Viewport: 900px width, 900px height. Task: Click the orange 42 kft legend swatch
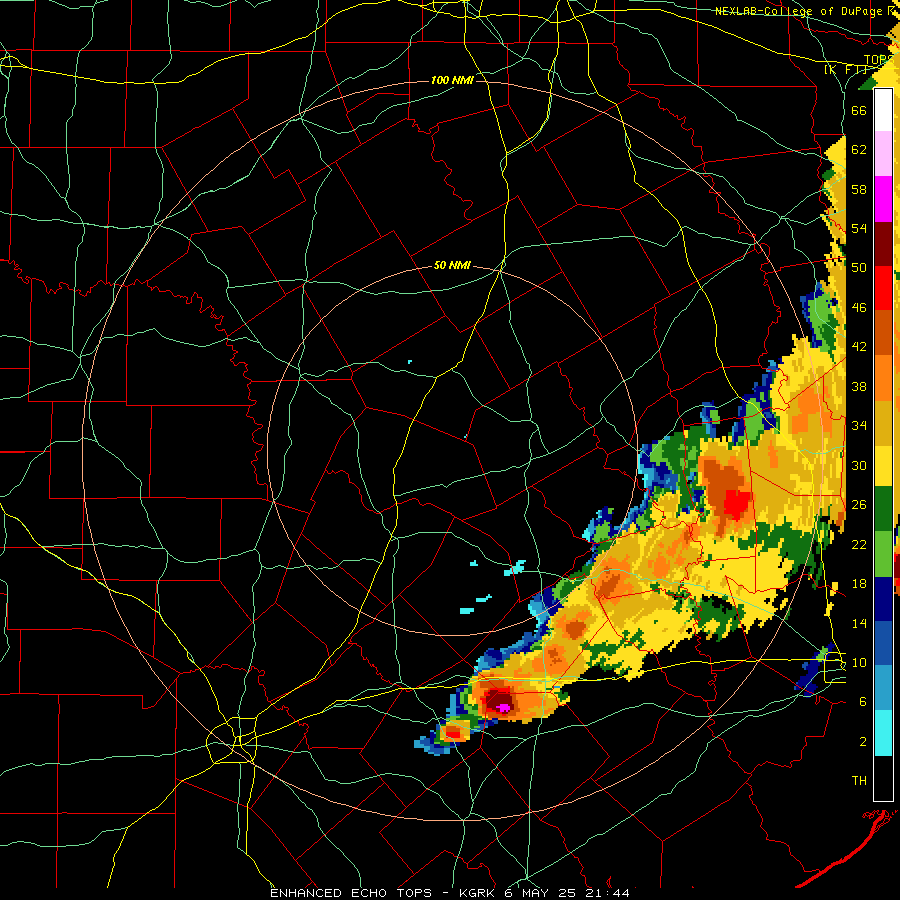pyautogui.click(x=883, y=378)
